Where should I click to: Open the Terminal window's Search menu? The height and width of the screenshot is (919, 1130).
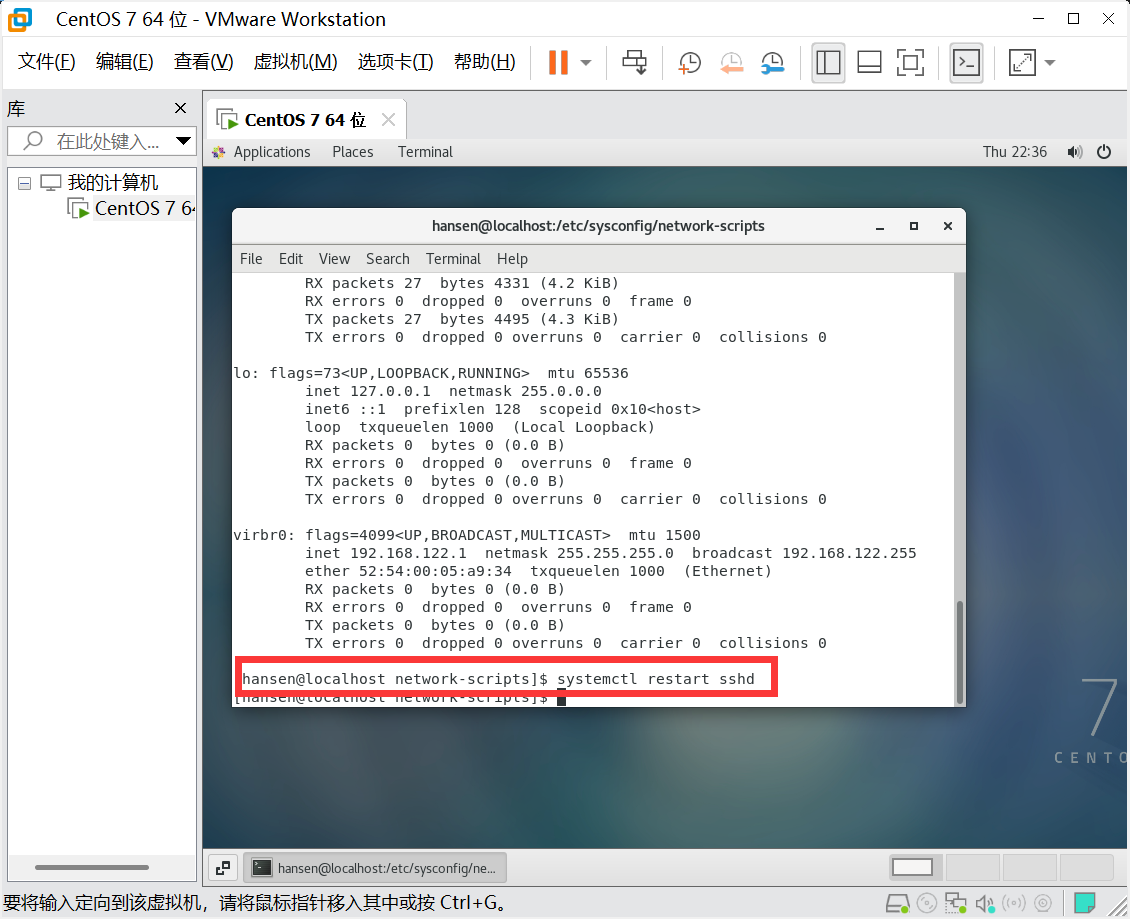coord(387,259)
